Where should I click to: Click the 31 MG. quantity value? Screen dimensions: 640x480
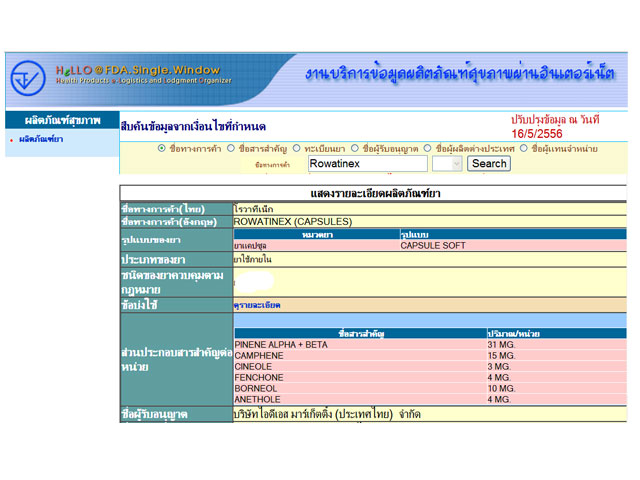tap(501, 344)
